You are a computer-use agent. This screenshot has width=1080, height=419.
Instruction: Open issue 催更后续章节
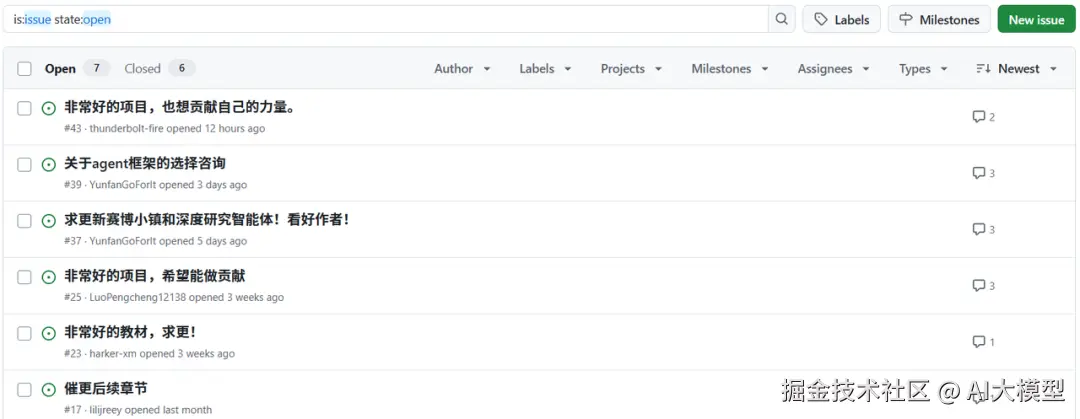(x=105, y=389)
